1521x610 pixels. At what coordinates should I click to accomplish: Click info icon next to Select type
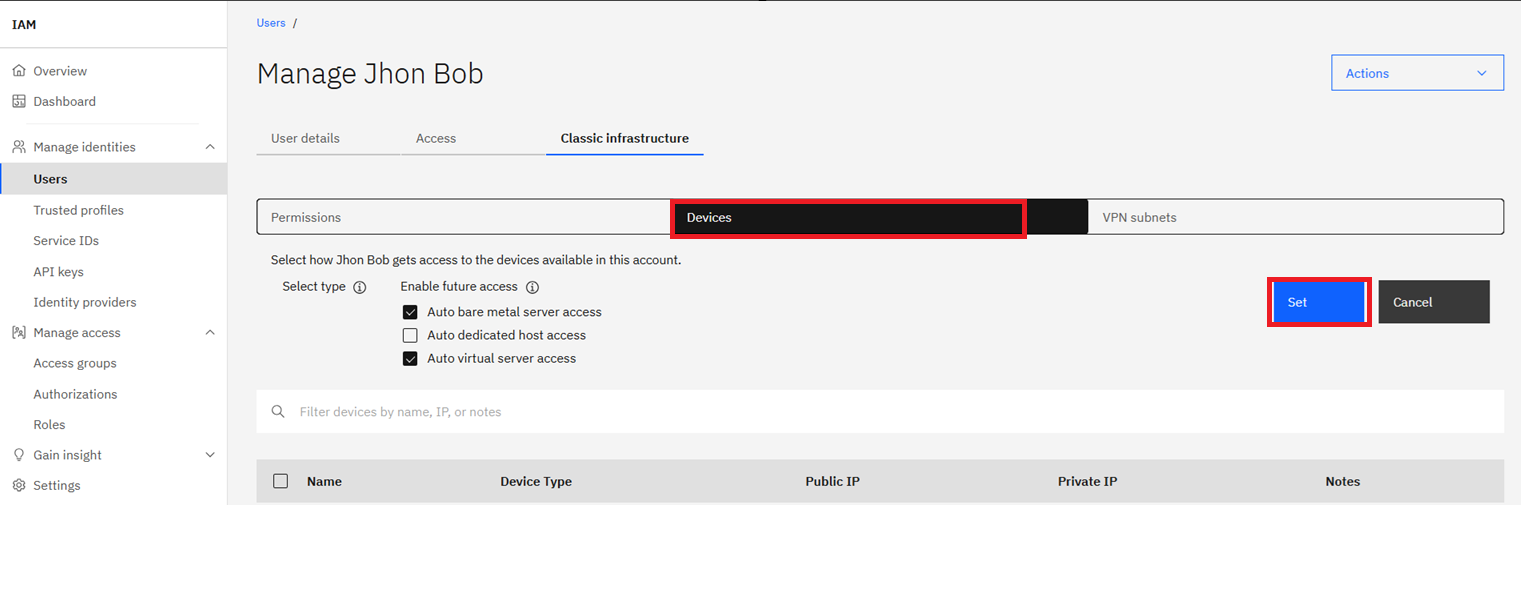[360, 287]
